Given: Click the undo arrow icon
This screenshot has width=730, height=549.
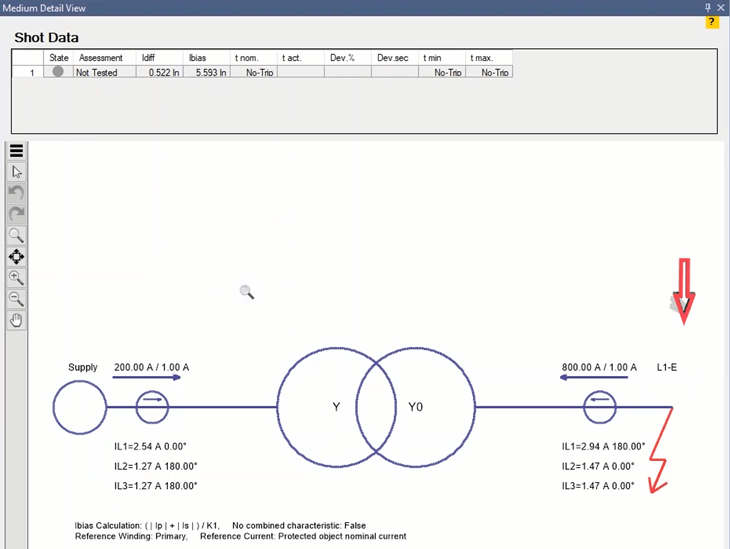Looking at the screenshot, I should pyautogui.click(x=16, y=193).
